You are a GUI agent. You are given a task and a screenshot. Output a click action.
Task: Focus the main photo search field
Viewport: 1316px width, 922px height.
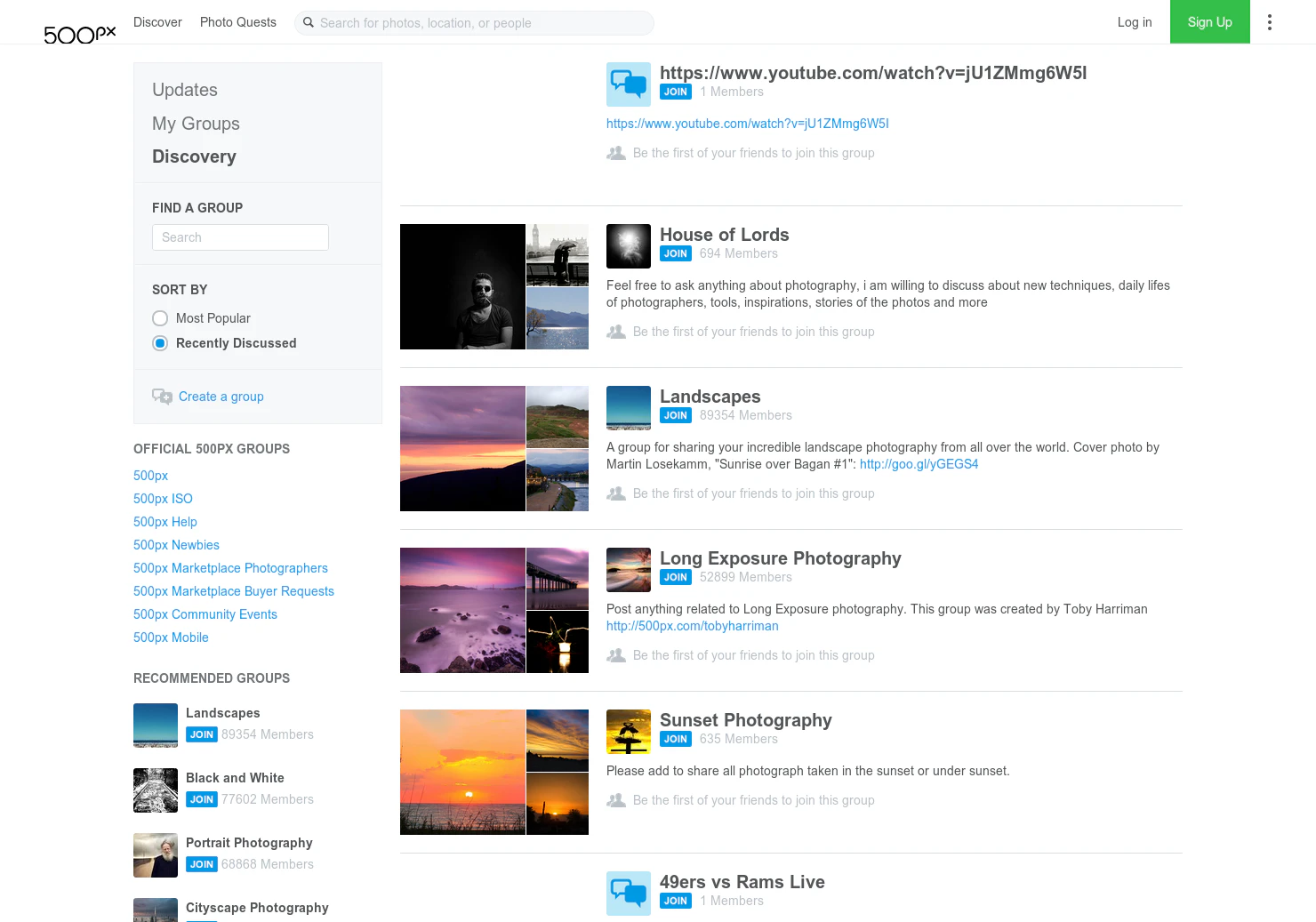tap(474, 23)
